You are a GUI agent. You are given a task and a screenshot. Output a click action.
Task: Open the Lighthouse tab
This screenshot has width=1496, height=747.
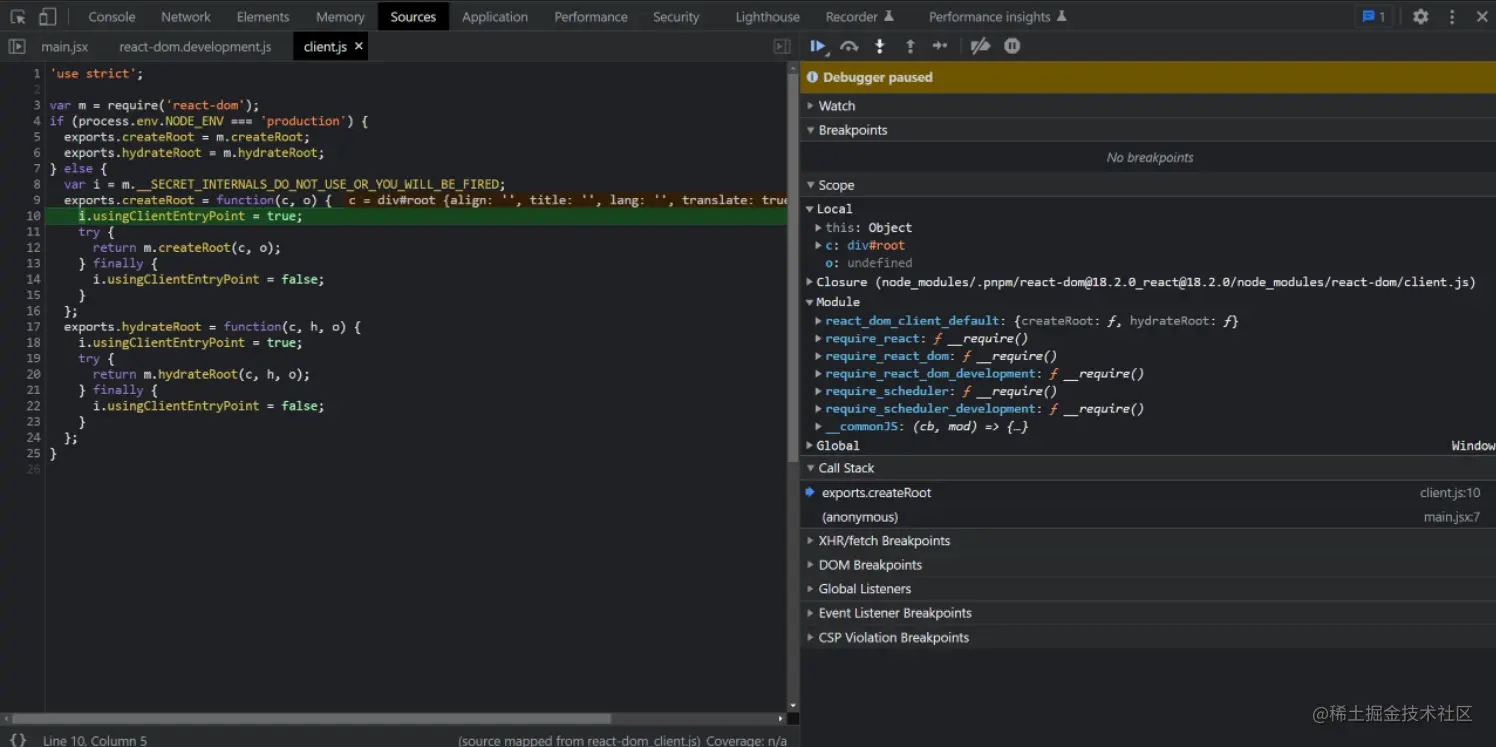(767, 17)
